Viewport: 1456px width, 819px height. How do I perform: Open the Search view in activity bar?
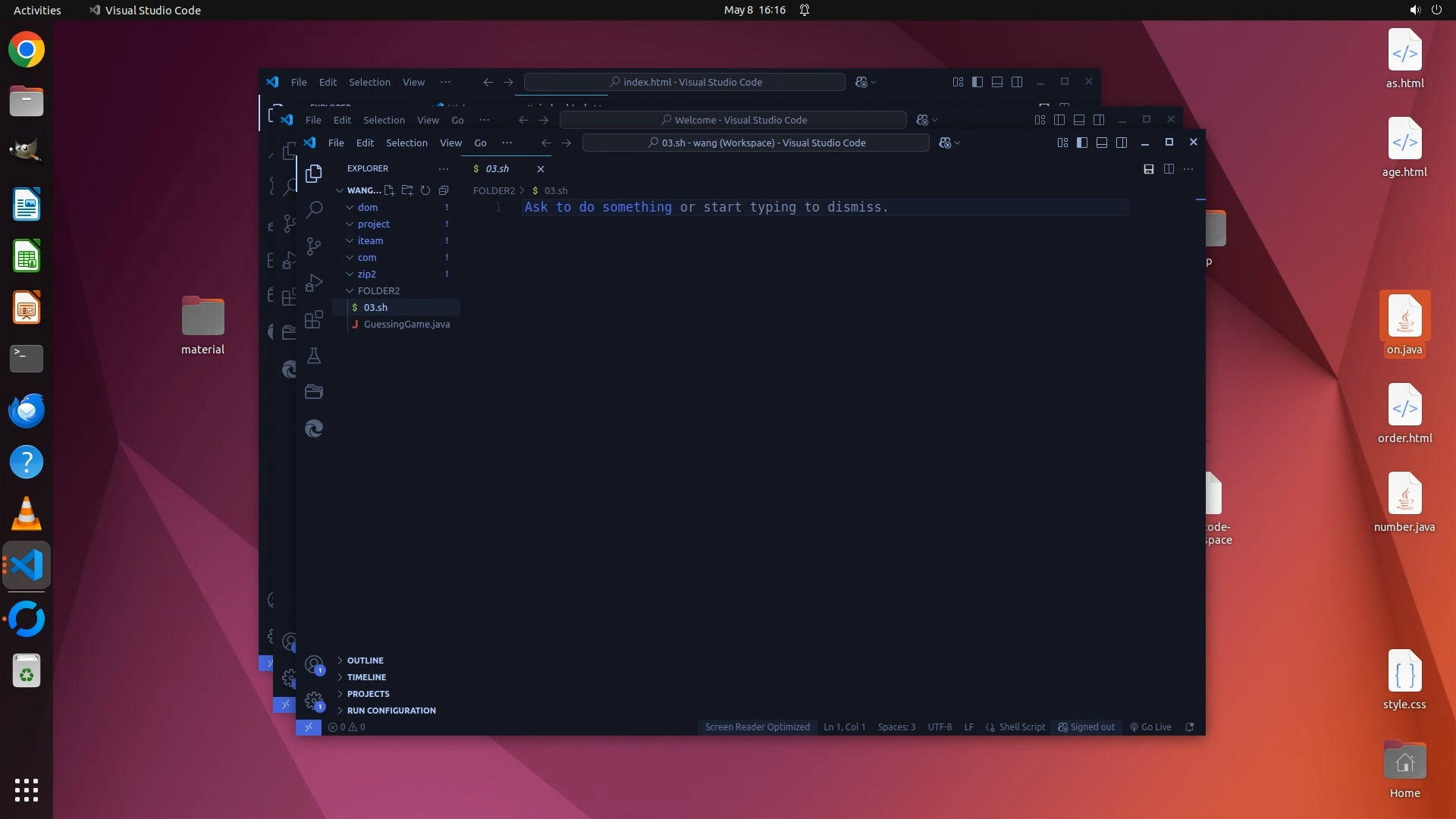(x=314, y=209)
